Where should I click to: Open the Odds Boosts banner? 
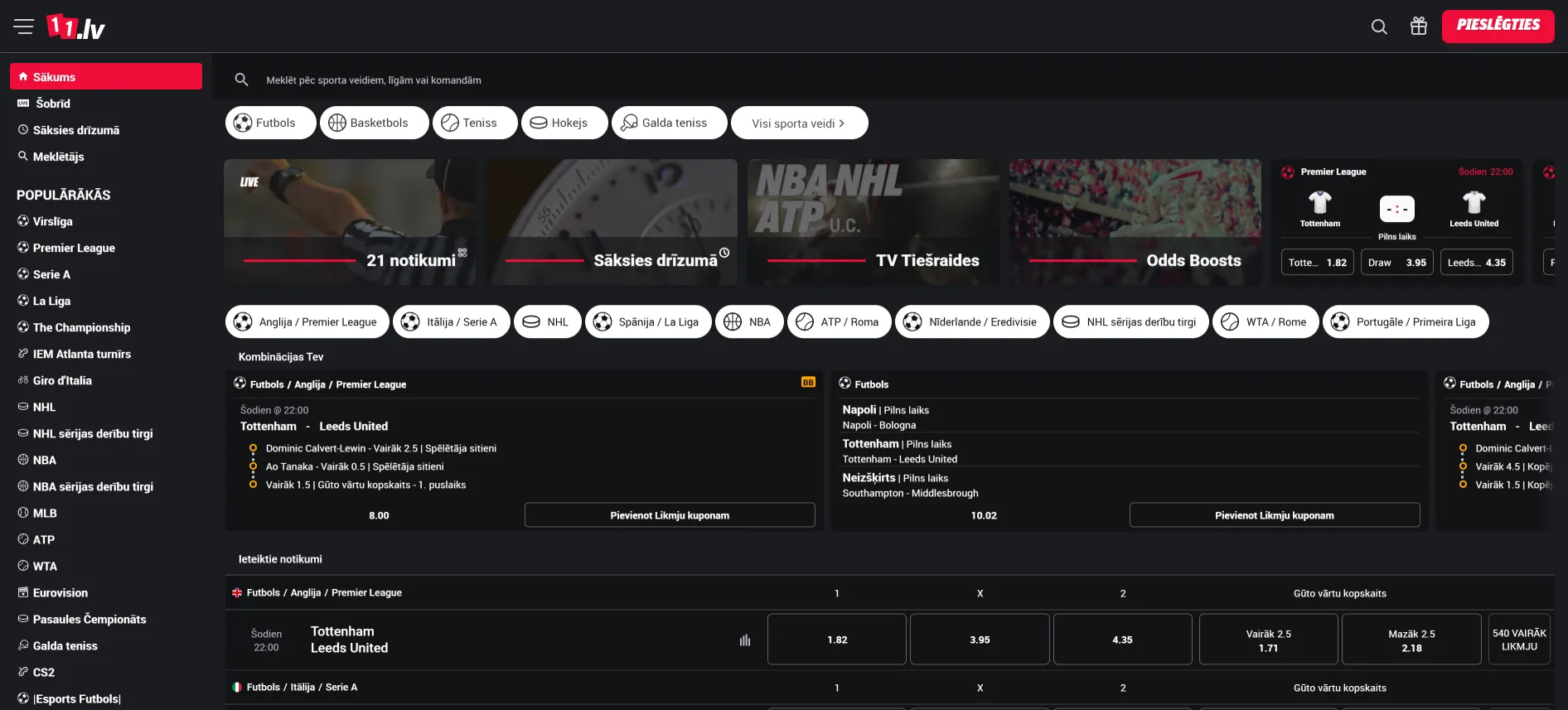coord(1135,222)
